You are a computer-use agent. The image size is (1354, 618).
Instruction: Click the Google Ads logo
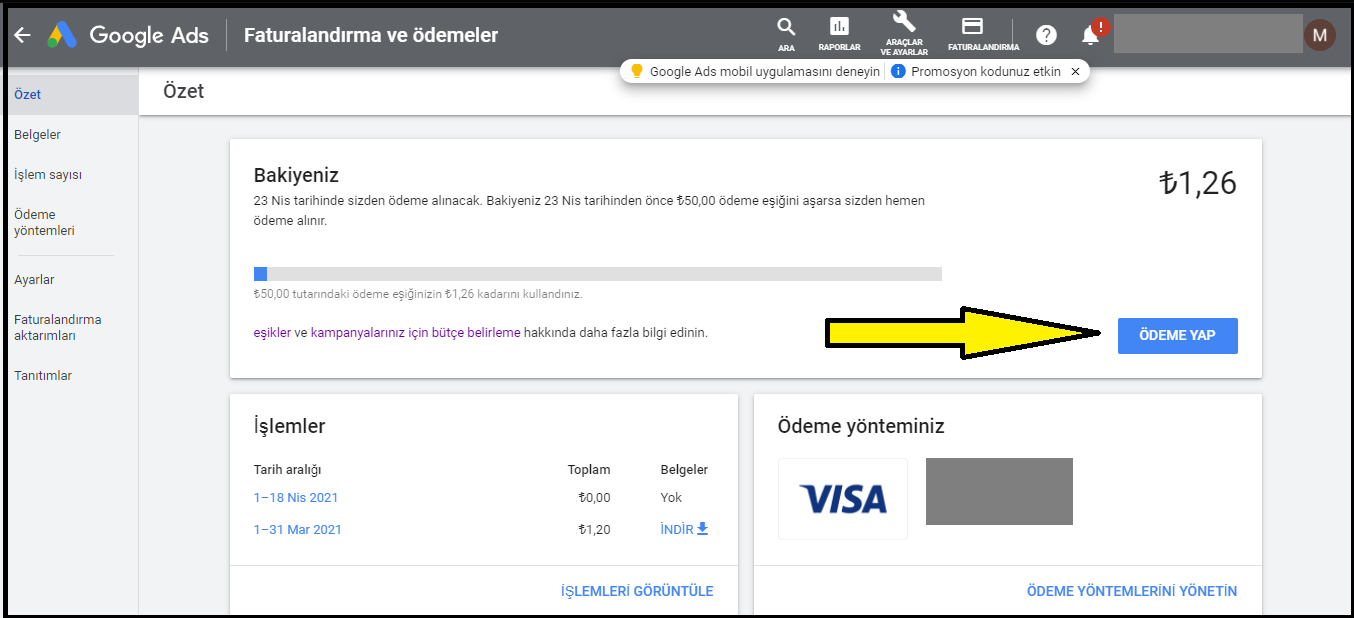[x=63, y=36]
